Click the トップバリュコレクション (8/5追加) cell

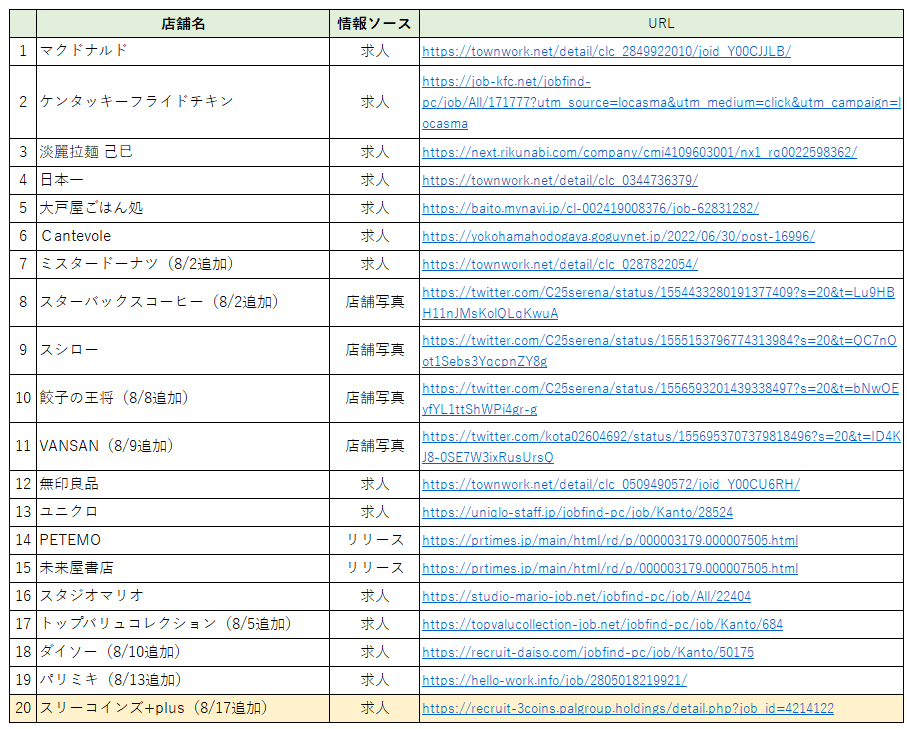tap(183, 625)
